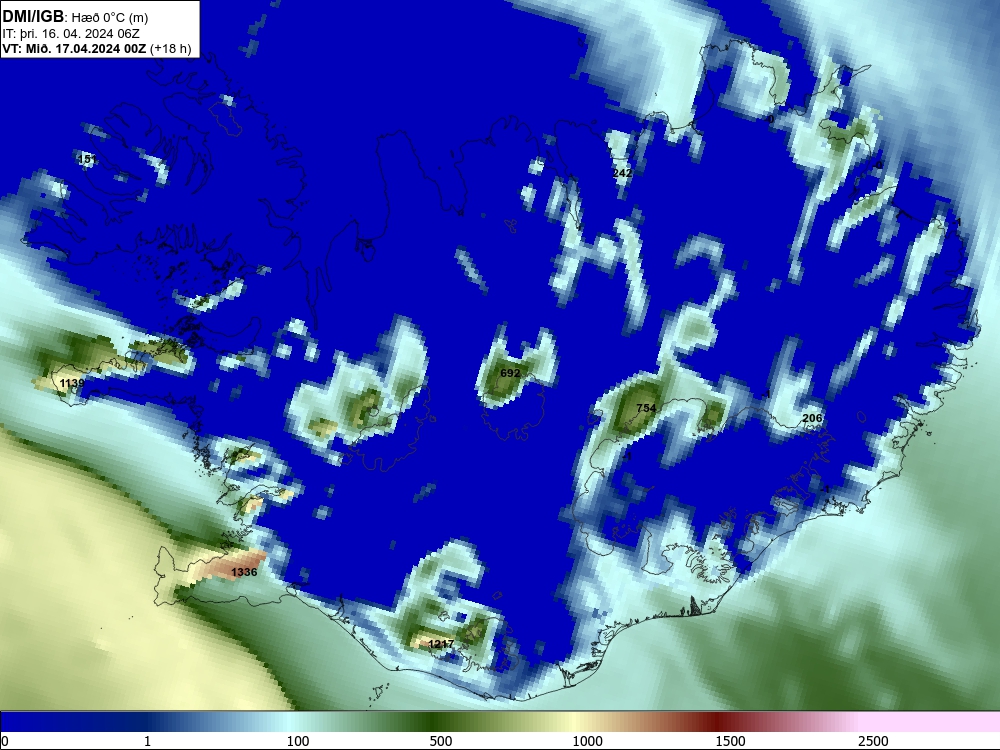Click the init time line 'IT: þri. 16. 04. 2024 06Z'

click(71, 34)
